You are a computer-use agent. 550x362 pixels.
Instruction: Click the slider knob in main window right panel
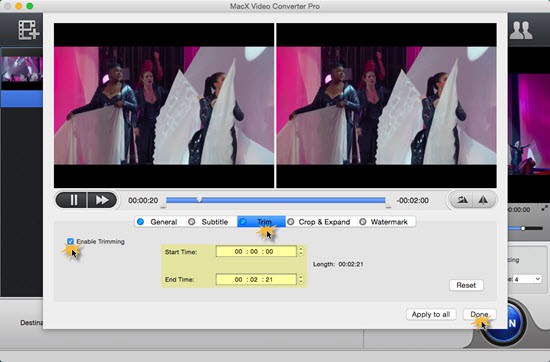[523, 228]
